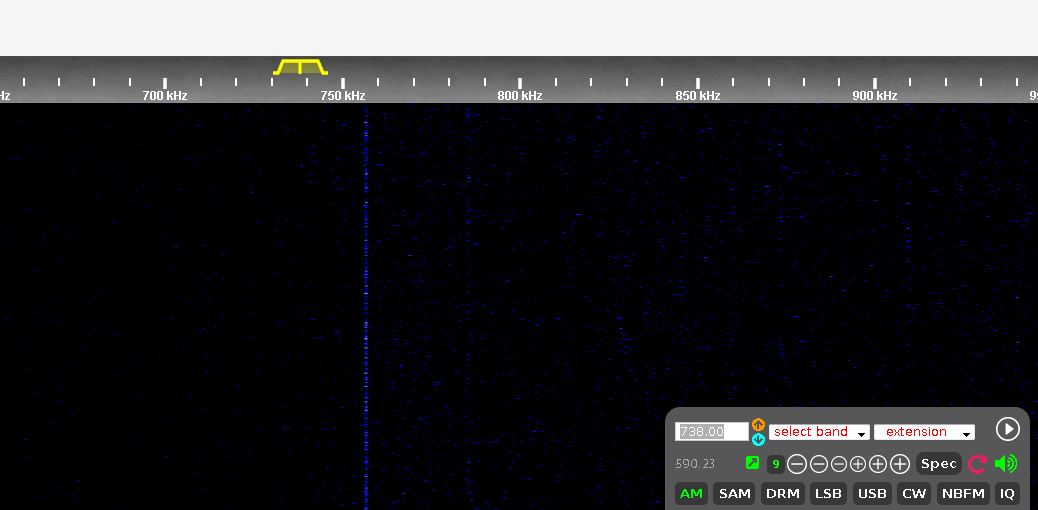Viewport: 1038px width, 510px height.
Task: Click the 850 kHz scale label
Action: (698, 95)
